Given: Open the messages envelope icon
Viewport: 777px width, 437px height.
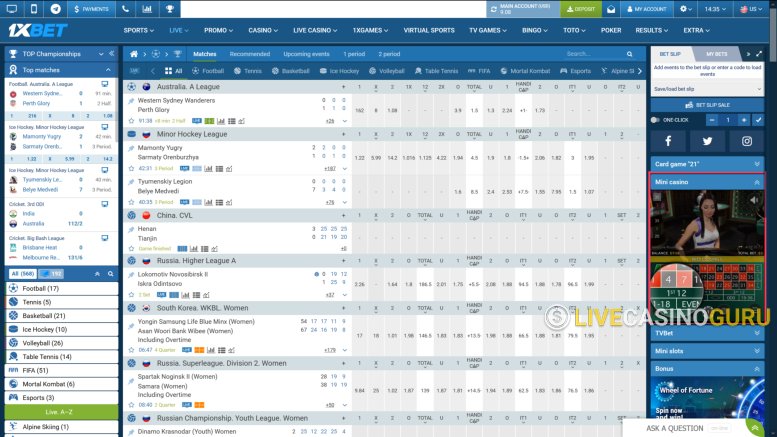Looking at the screenshot, I should tap(611, 9).
